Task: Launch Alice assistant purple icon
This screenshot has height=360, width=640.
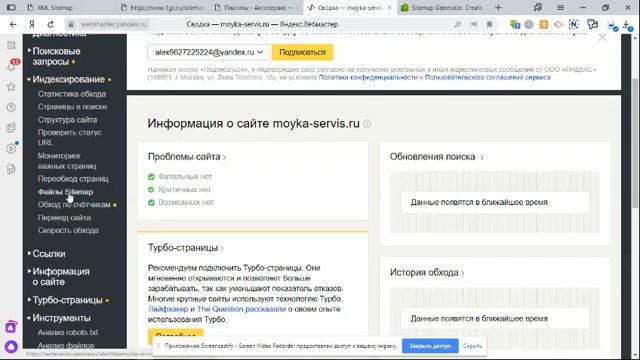Action: 11,347
